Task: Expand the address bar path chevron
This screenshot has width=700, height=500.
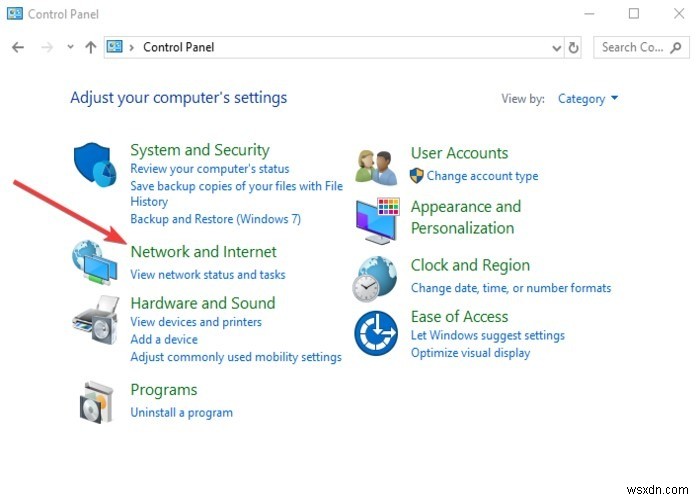Action: 131,47
